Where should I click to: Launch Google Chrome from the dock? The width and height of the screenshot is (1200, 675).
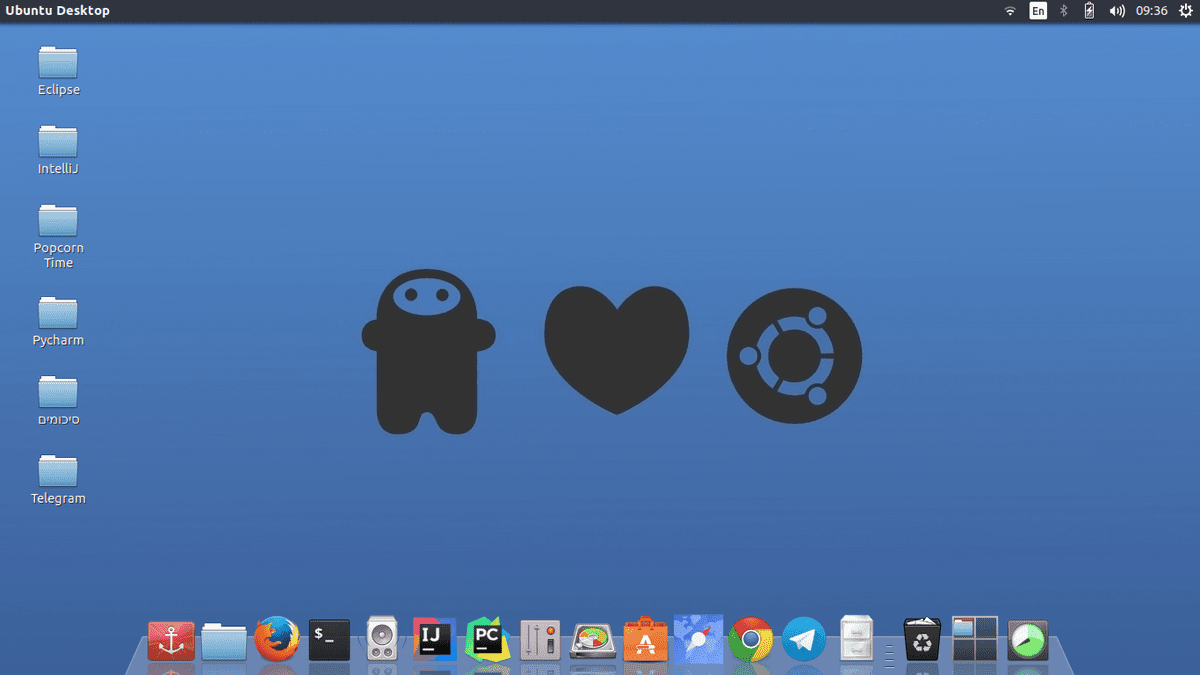click(x=751, y=640)
